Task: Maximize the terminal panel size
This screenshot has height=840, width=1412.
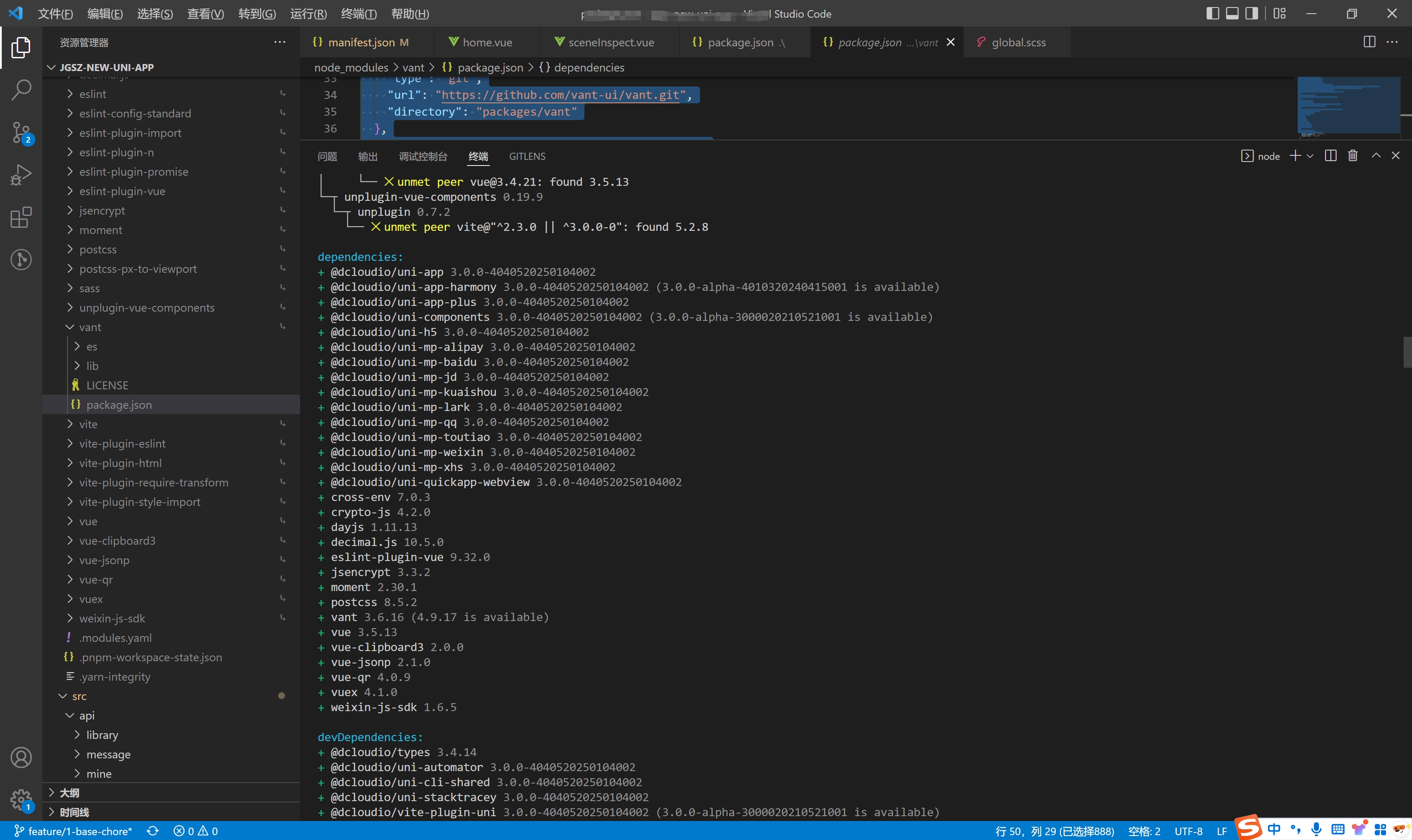Action: (1376, 156)
